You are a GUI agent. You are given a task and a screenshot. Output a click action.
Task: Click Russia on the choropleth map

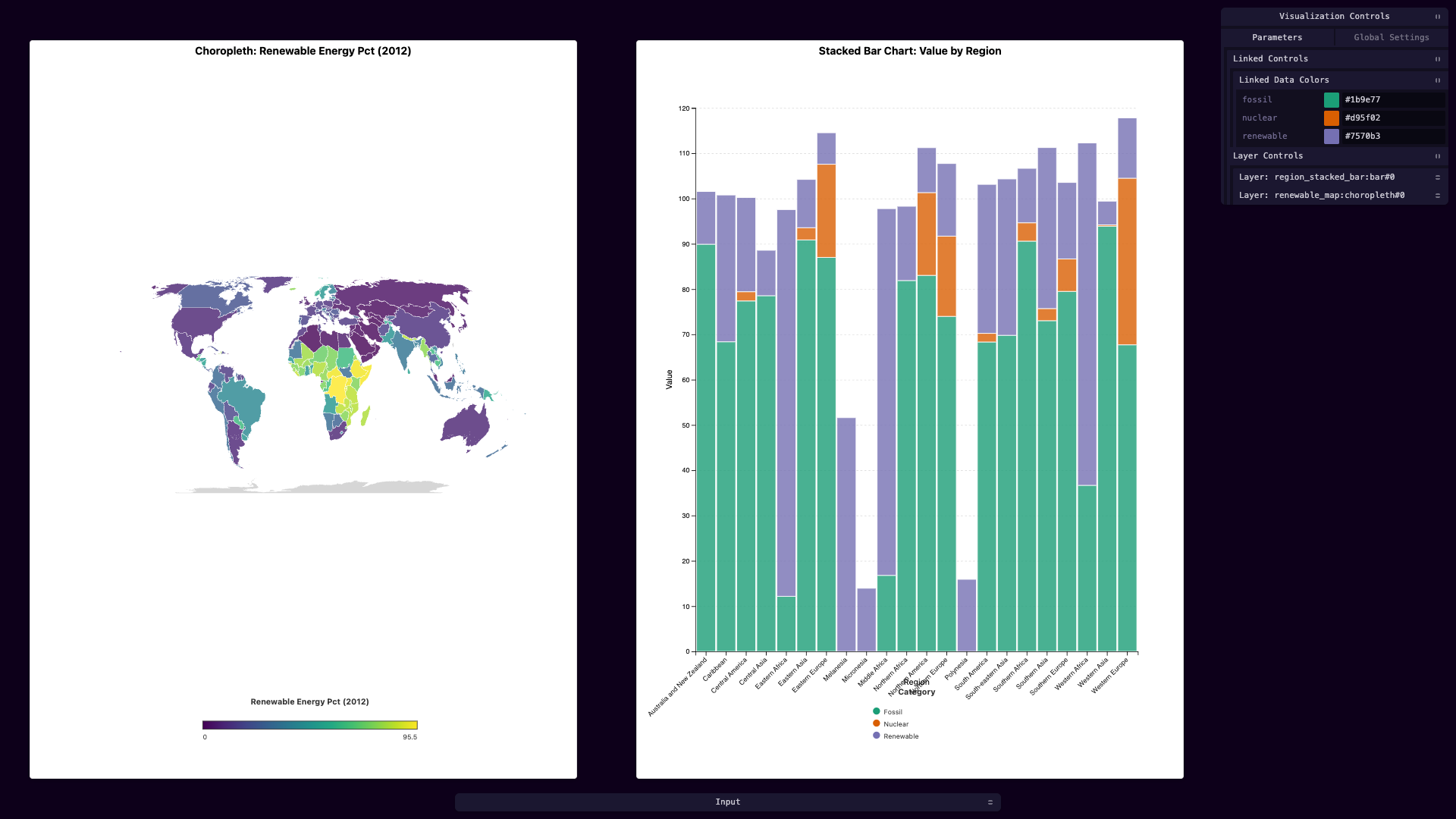click(x=402, y=294)
